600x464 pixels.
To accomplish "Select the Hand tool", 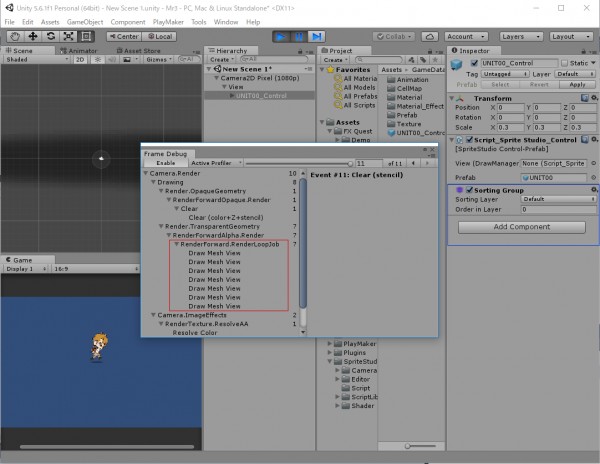I will [15, 36].
